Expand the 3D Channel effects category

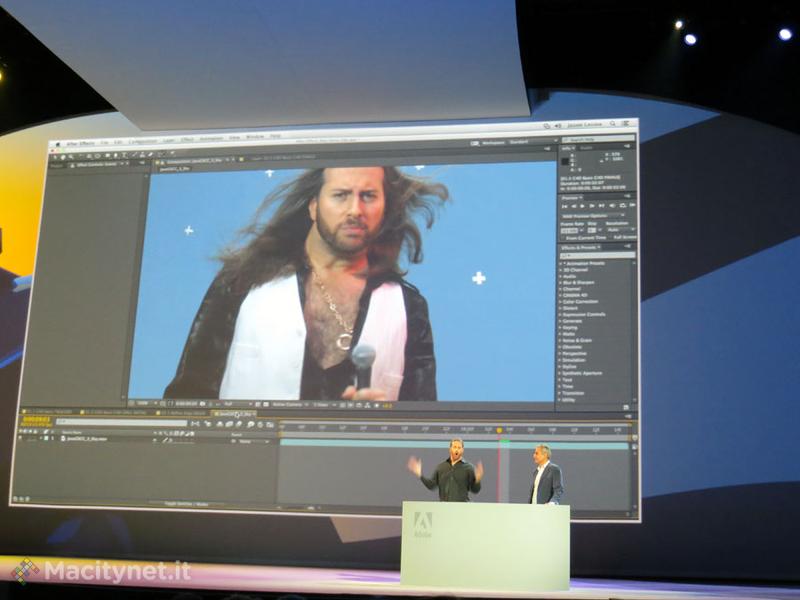561,270
